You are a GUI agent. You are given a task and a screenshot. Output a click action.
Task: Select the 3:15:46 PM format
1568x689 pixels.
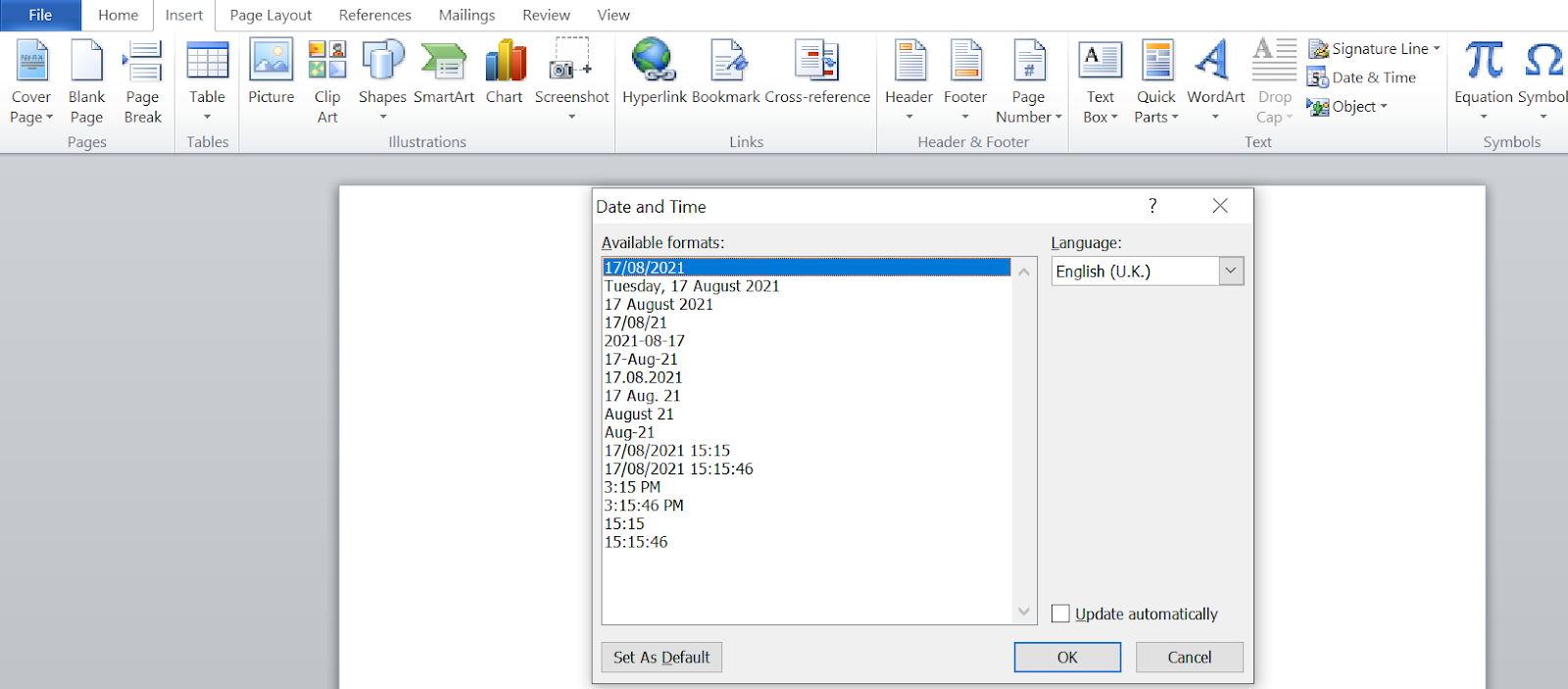pyautogui.click(x=807, y=506)
